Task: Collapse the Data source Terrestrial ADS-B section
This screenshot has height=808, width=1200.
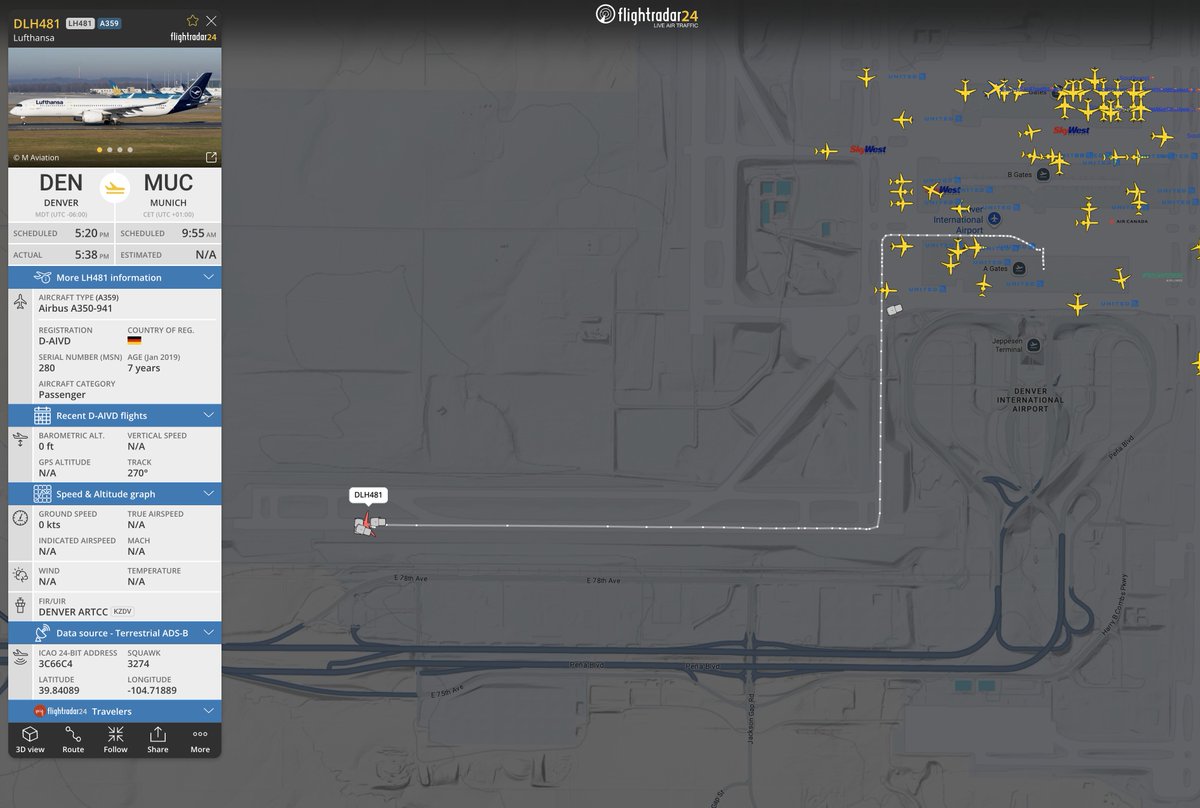Action: (207, 632)
